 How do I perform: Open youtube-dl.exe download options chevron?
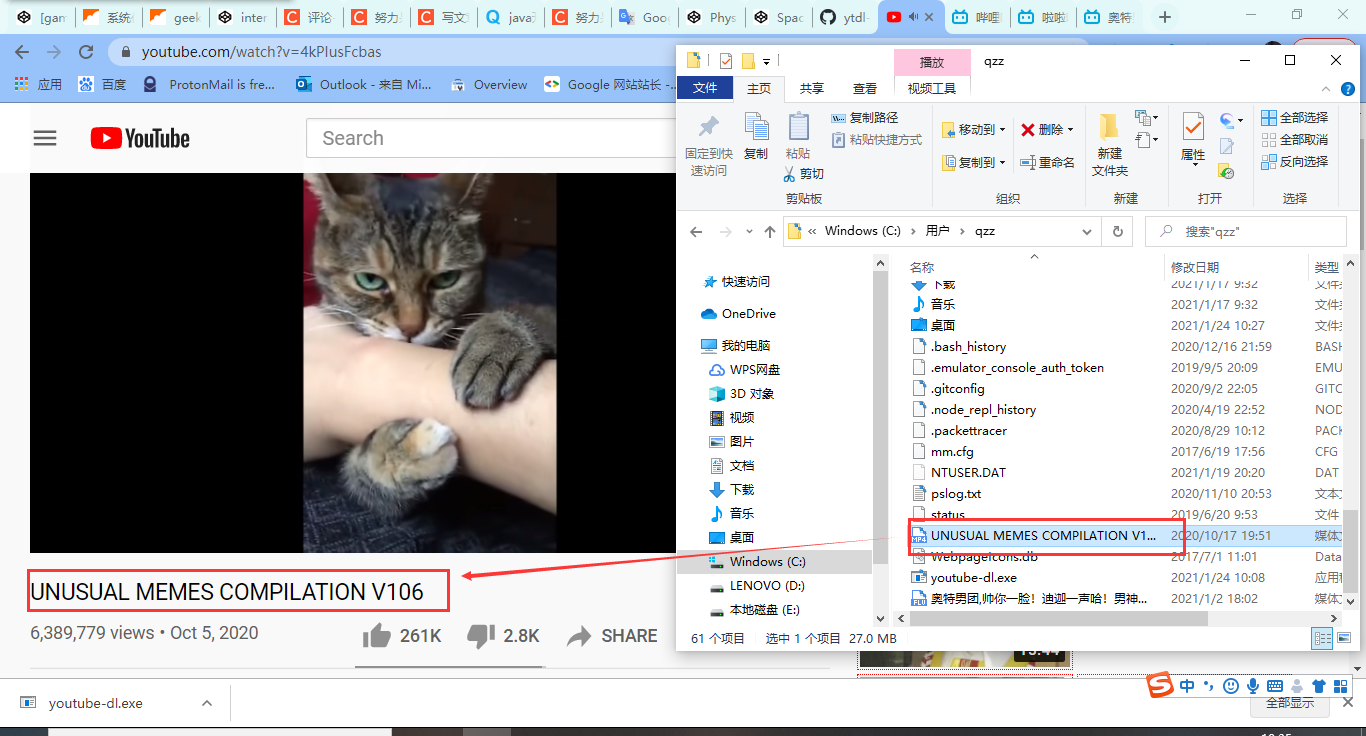click(207, 703)
